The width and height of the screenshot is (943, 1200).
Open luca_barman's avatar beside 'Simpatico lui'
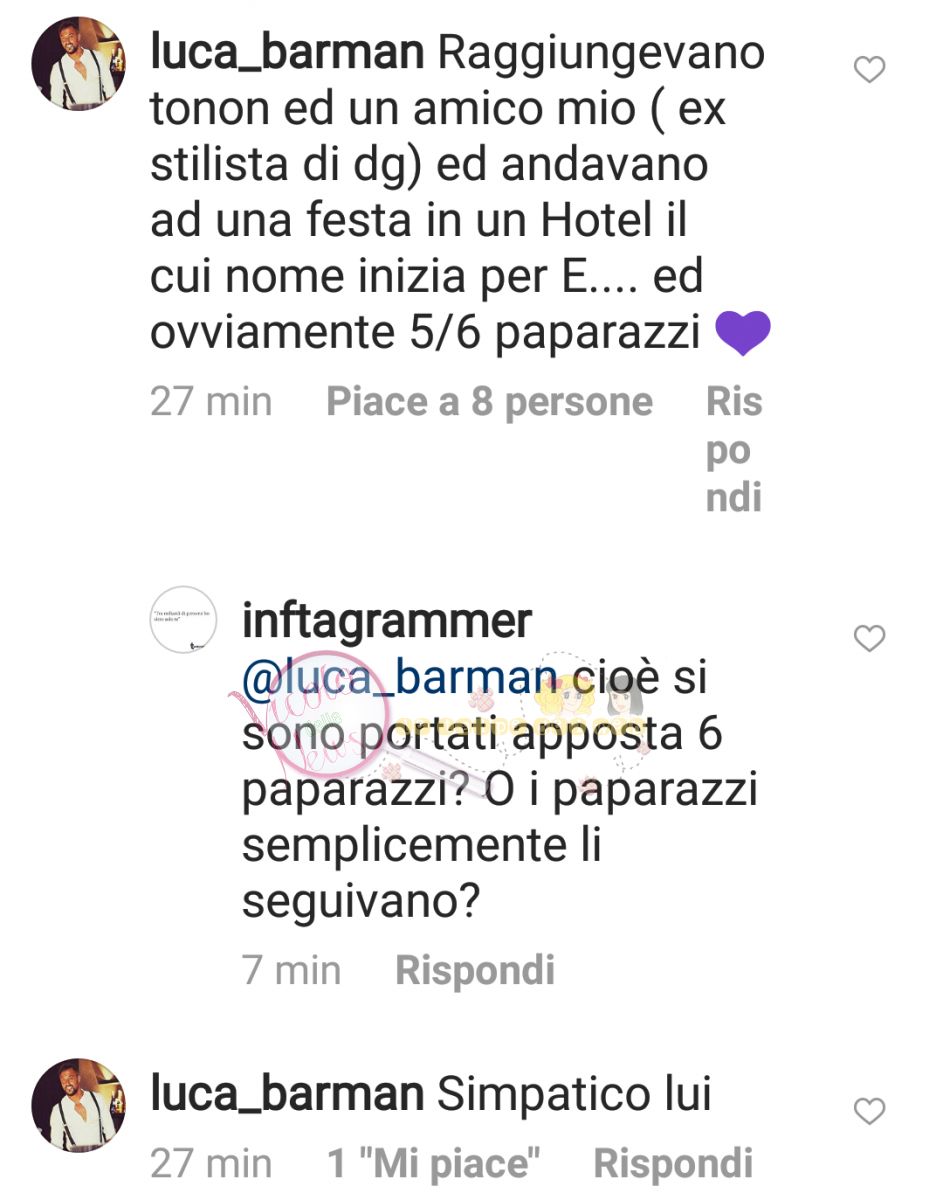(78, 1104)
